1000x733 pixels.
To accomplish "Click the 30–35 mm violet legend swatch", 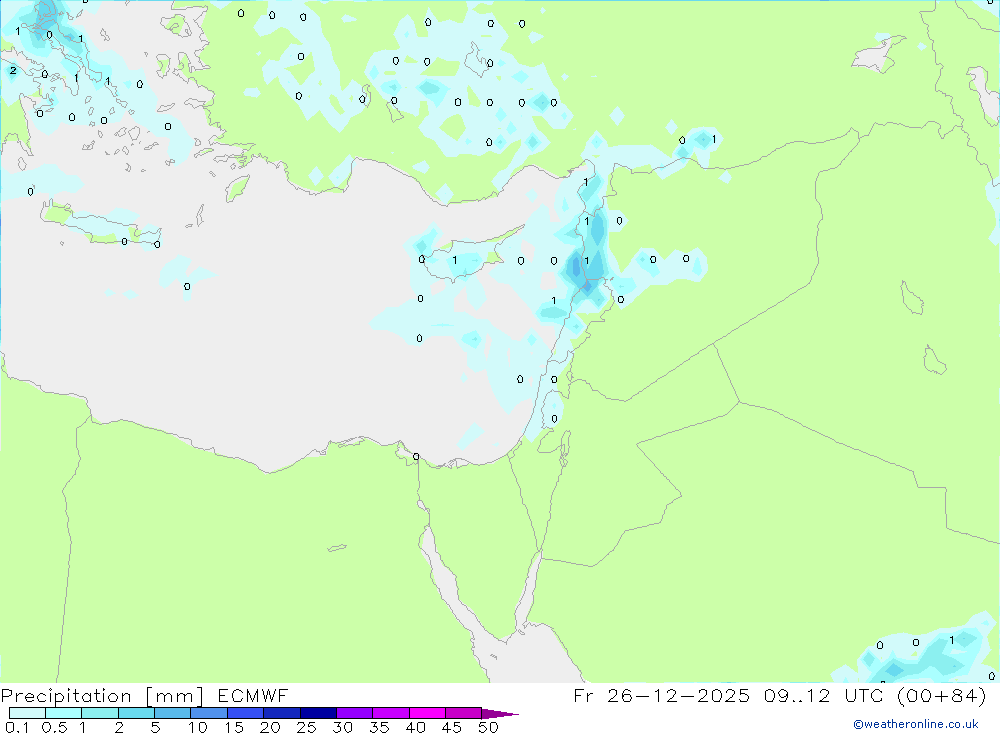I will (x=355, y=713).
